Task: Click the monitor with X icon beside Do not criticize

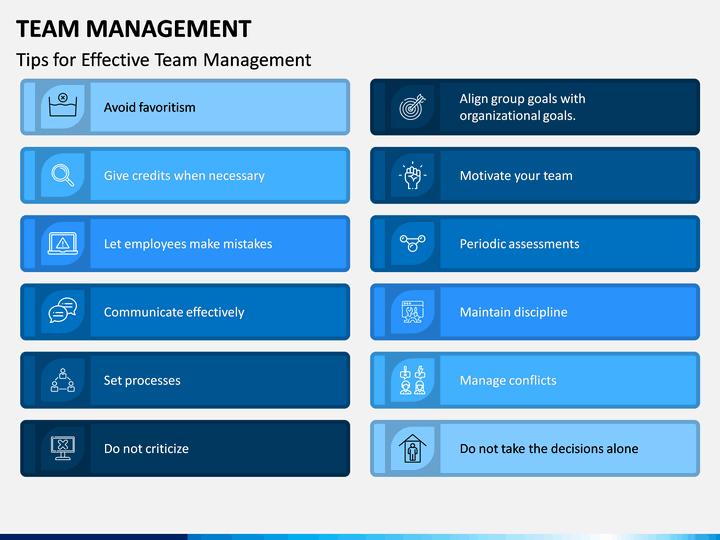Action: [63, 449]
